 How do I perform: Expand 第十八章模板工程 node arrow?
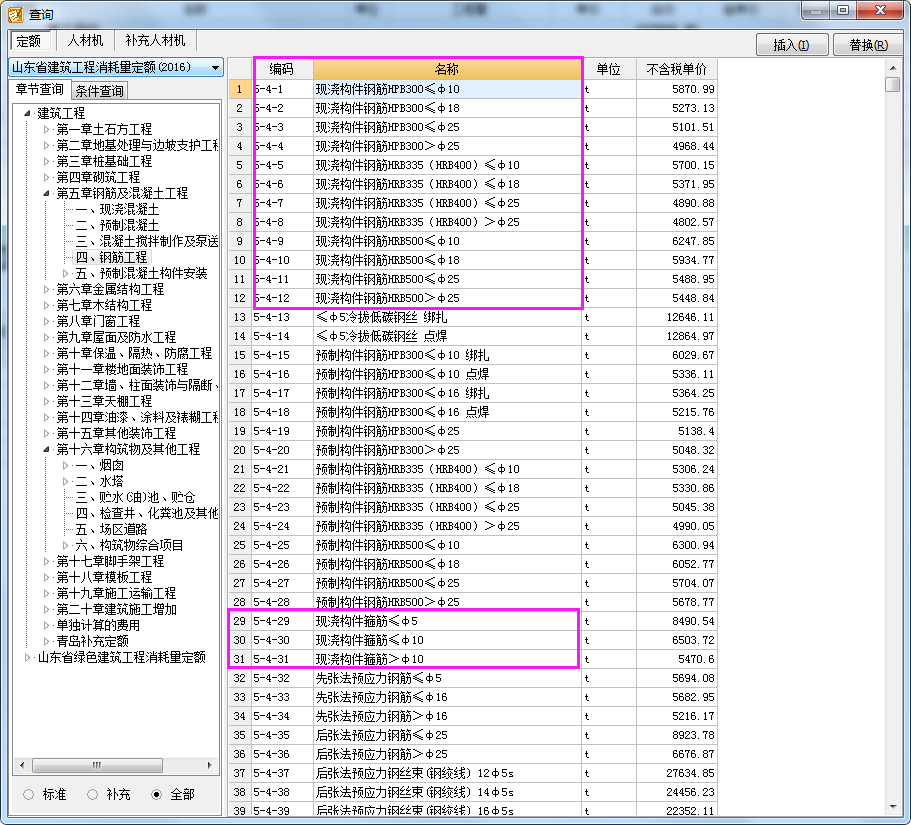46,577
